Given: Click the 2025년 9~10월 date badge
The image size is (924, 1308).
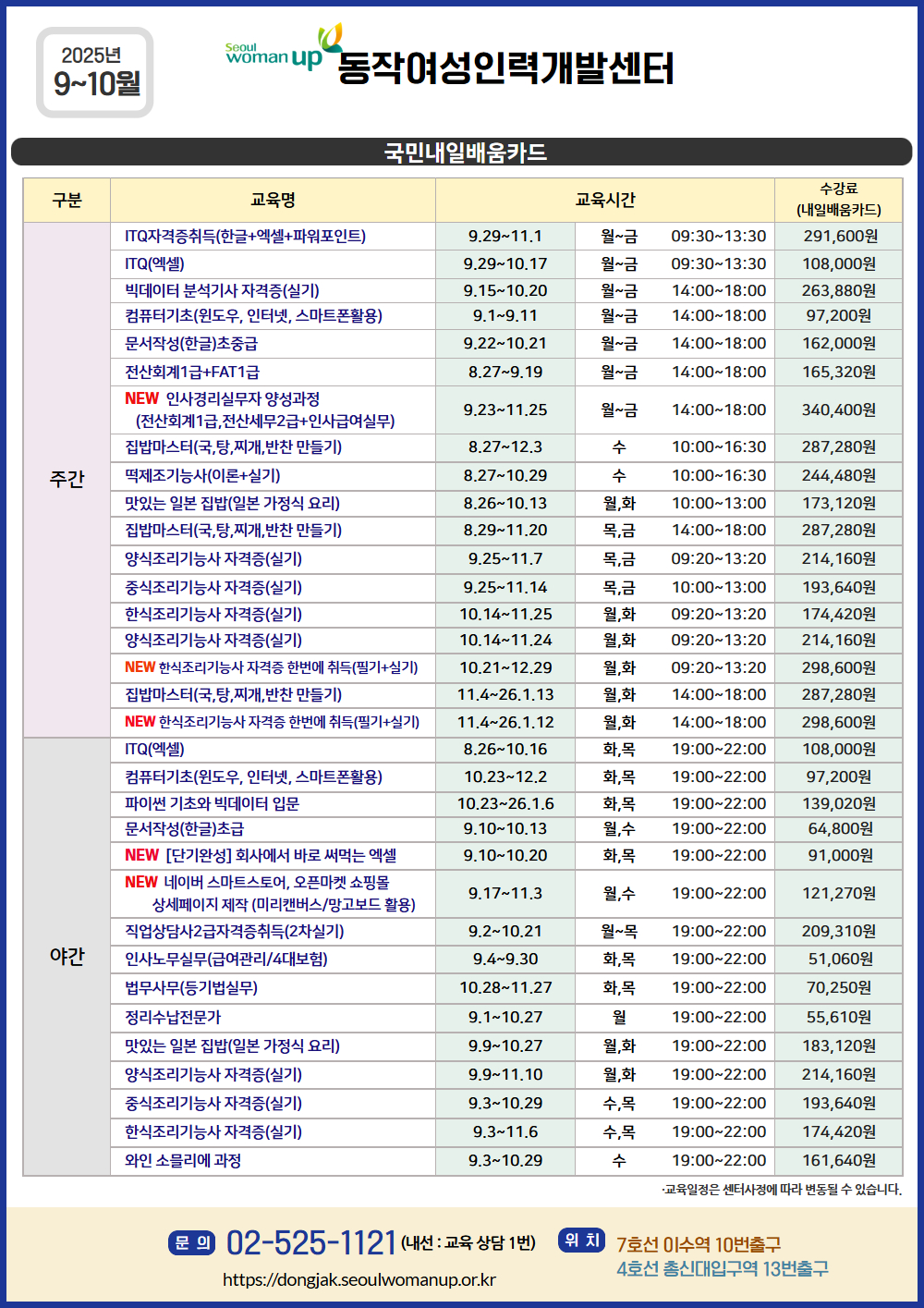Looking at the screenshot, I should tap(95, 72).
